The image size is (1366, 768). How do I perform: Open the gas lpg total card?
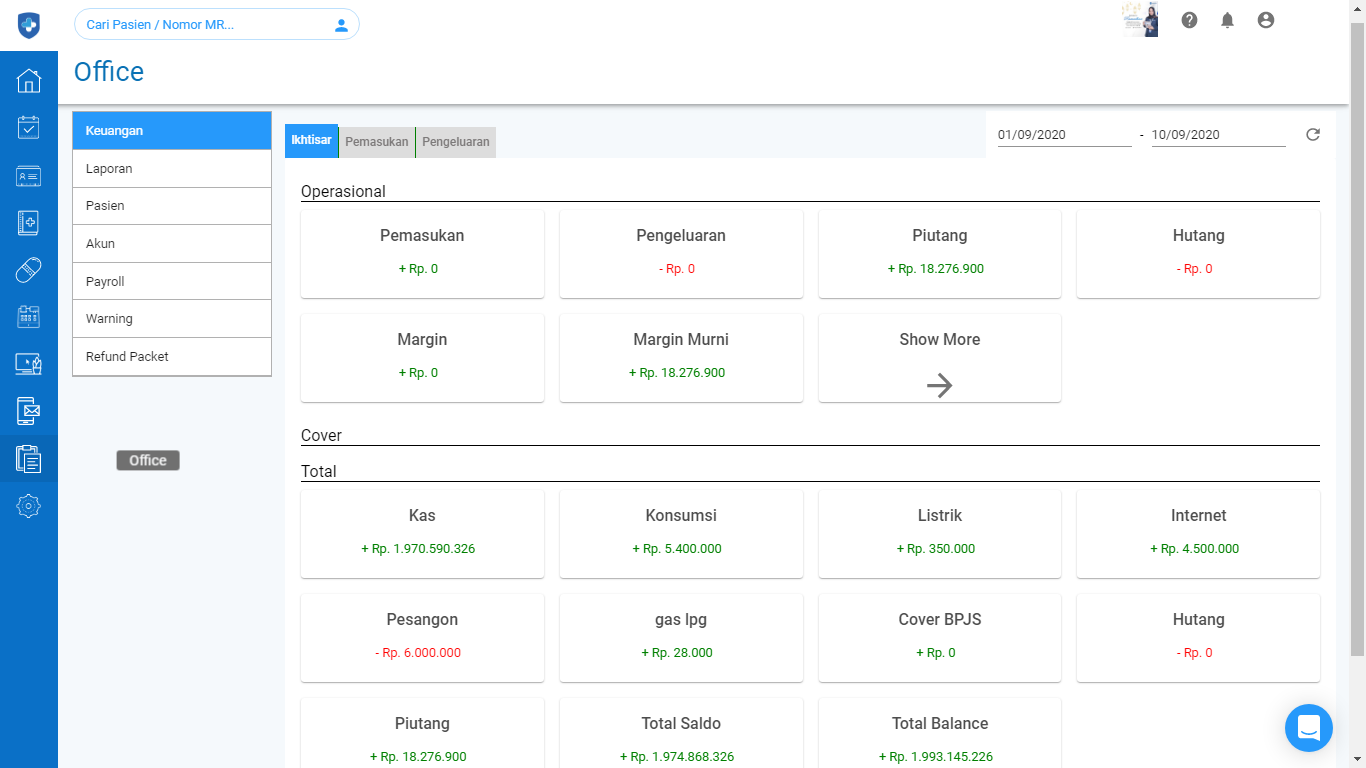click(681, 638)
